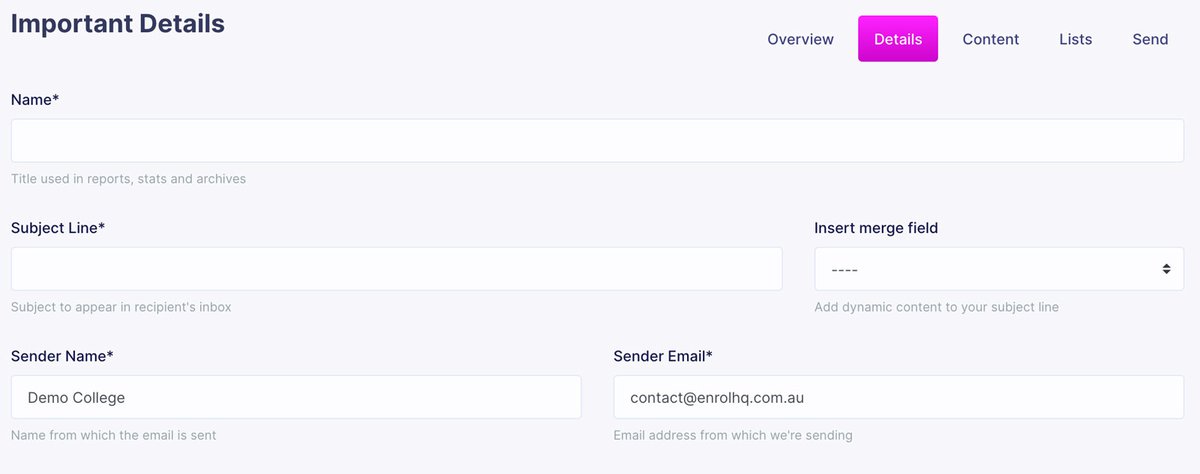This screenshot has width=1200, height=474.
Task: Click the Subject Line* label
Action: click(x=58, y=227)
